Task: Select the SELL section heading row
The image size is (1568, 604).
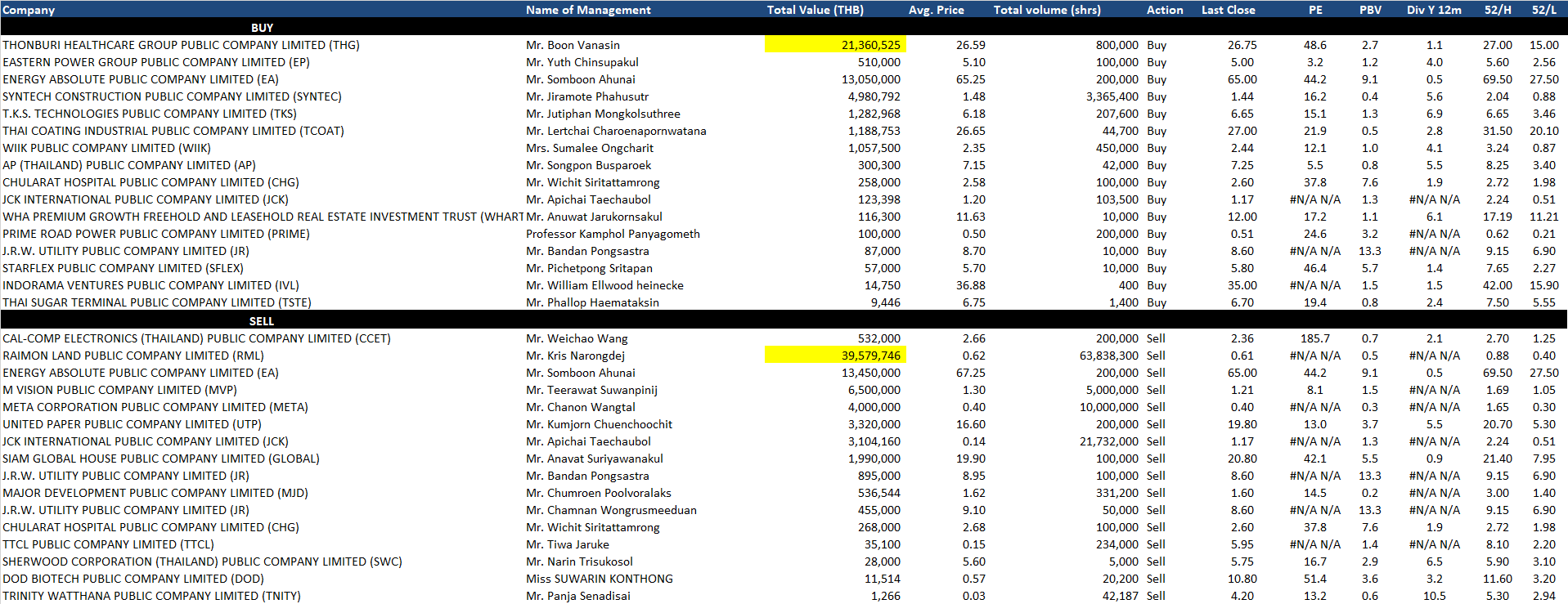Action: pyautogui.click(x=262, y=321)
